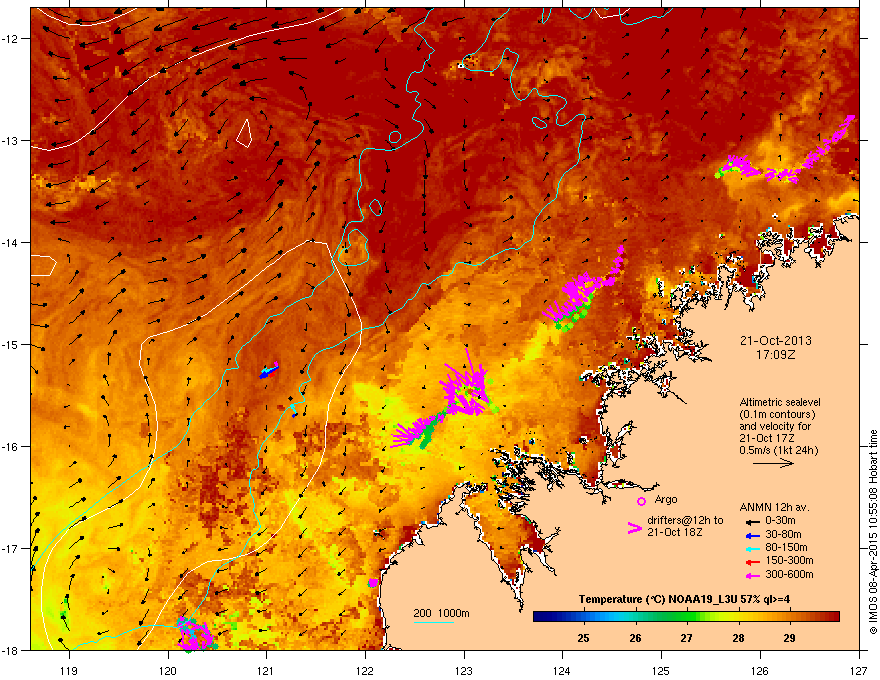Screen dimensions: 880x680
Task: Click the colorbar tick label '26'
Action: tap(635, 638)
